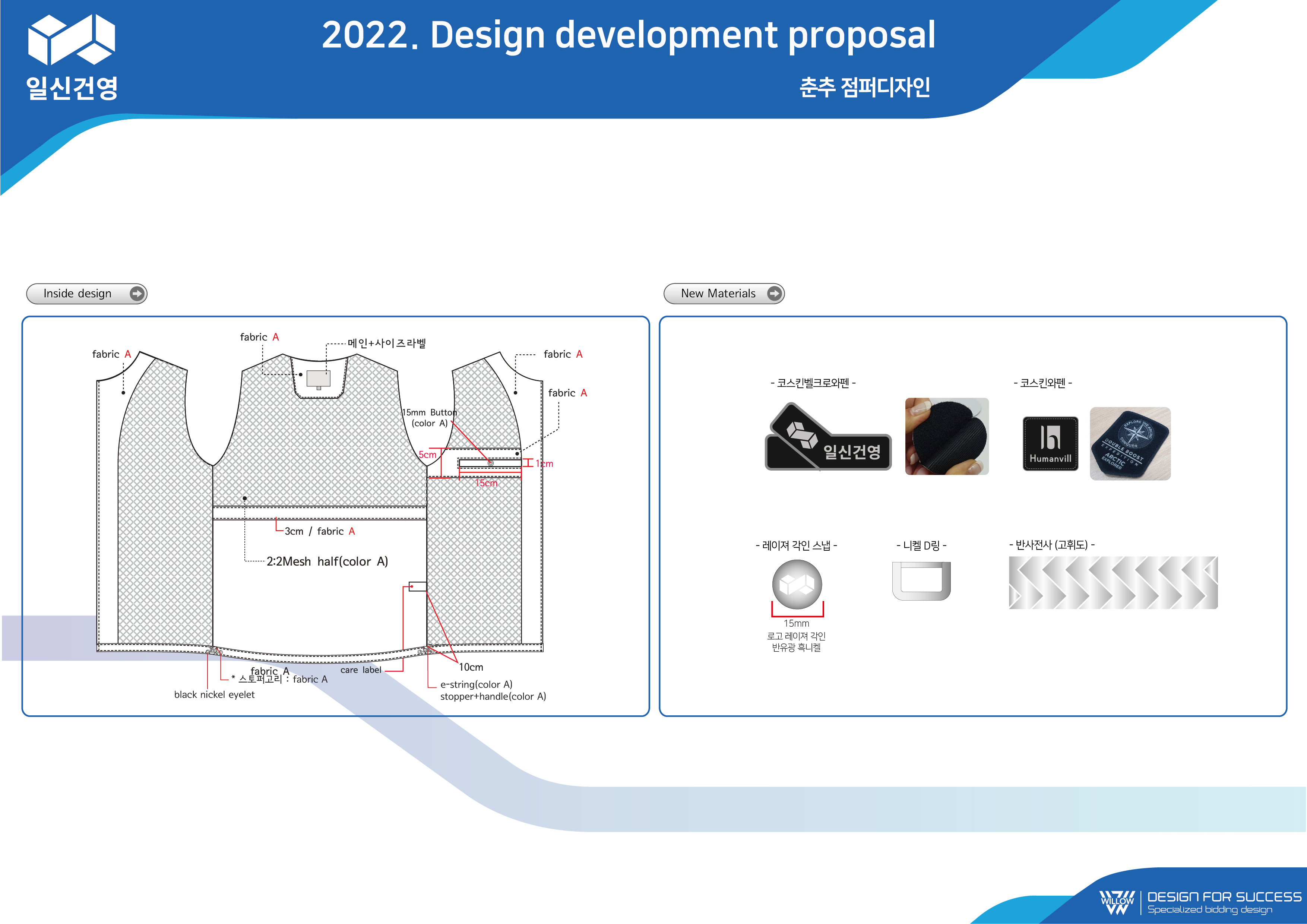Click the care label annotation text
The height and width of the screenshot is (924, 1307).
tap(360, 670)
